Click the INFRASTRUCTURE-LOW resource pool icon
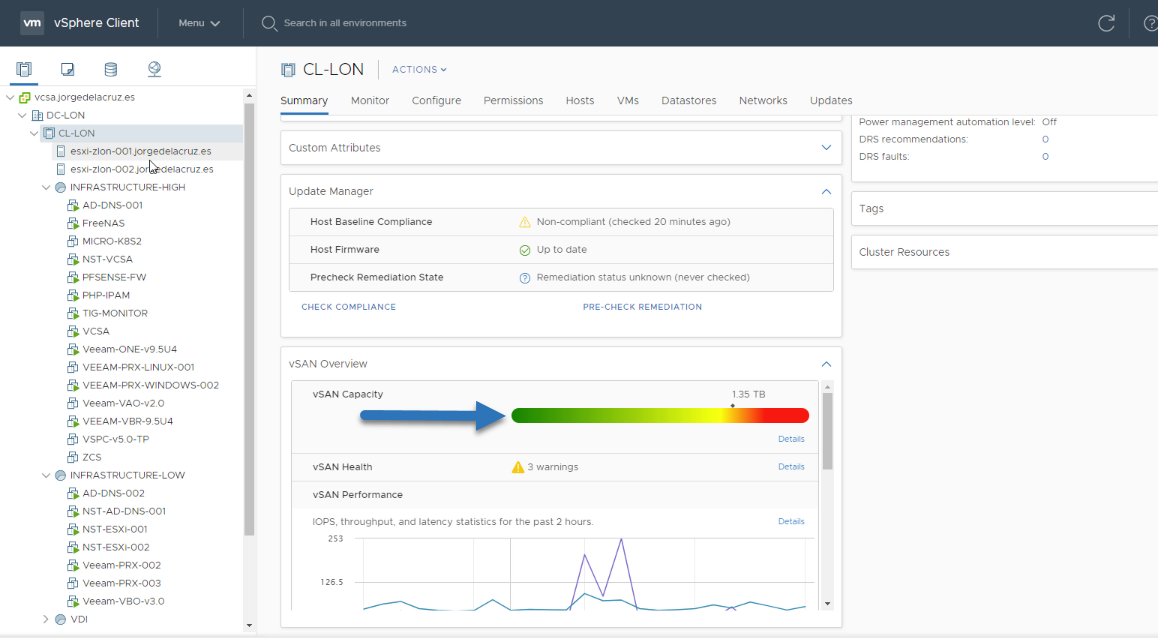1158x643 pixels. (61, 475)
